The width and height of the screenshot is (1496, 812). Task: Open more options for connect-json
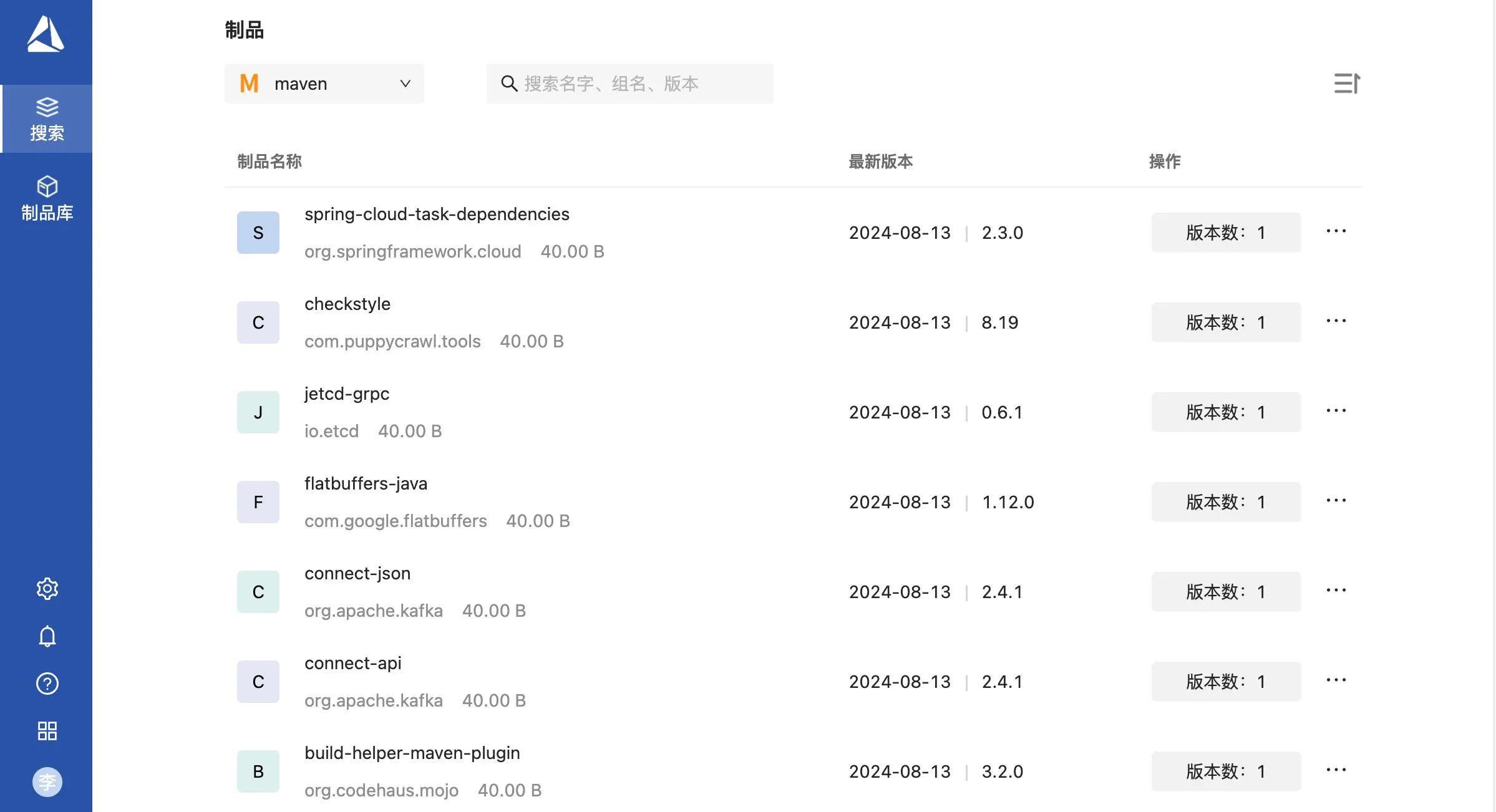pyautogui.click(x=1336, y=591)
